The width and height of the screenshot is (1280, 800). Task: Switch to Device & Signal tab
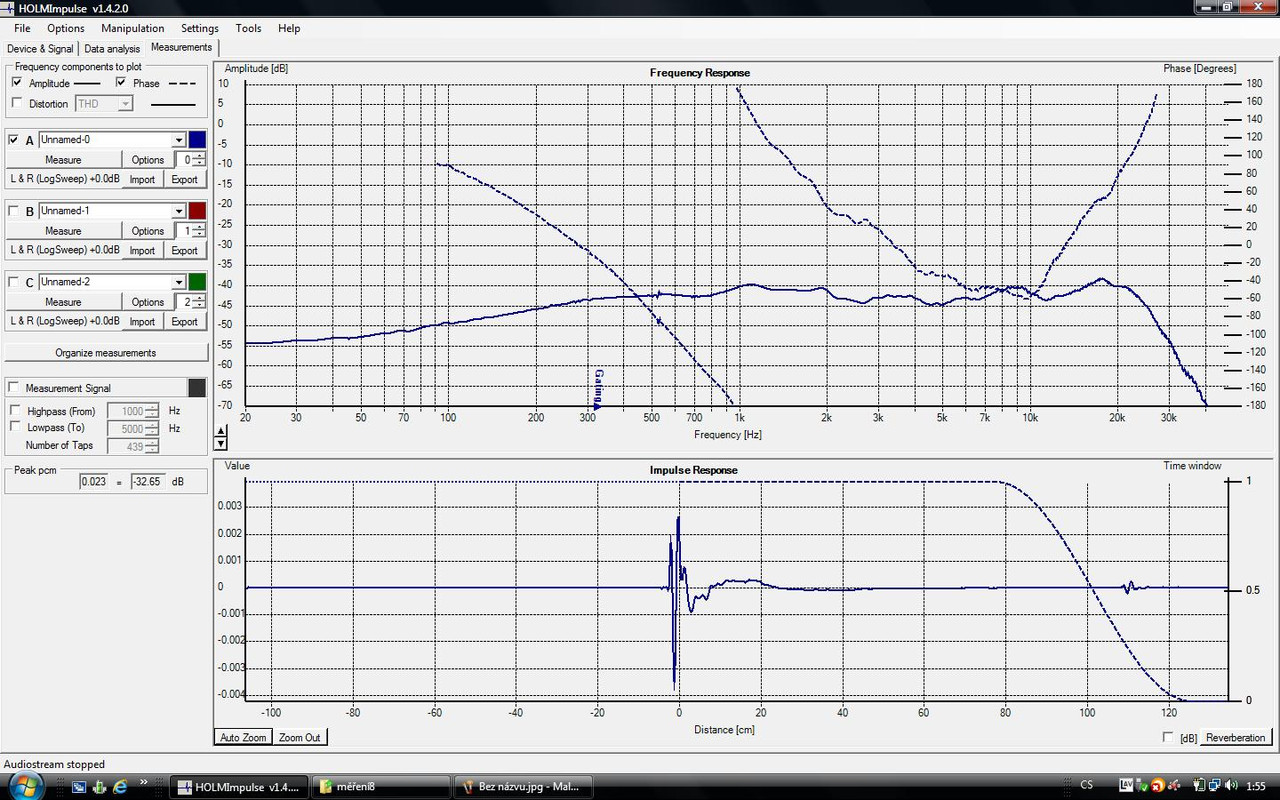click(x=40, y=48)
